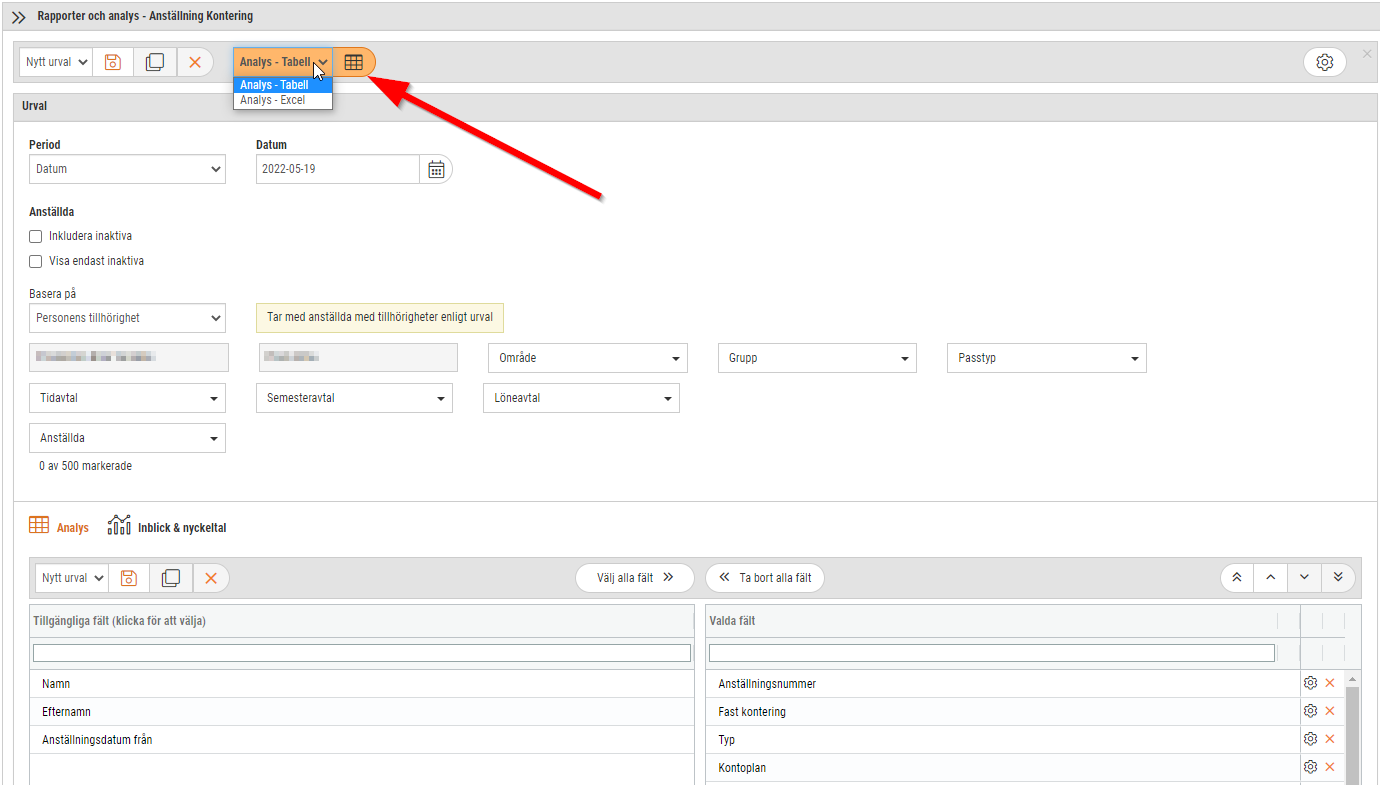Remove the Fast kontering field
The height and width of the screenshot is (787, 1380).
click(1330, 711)
